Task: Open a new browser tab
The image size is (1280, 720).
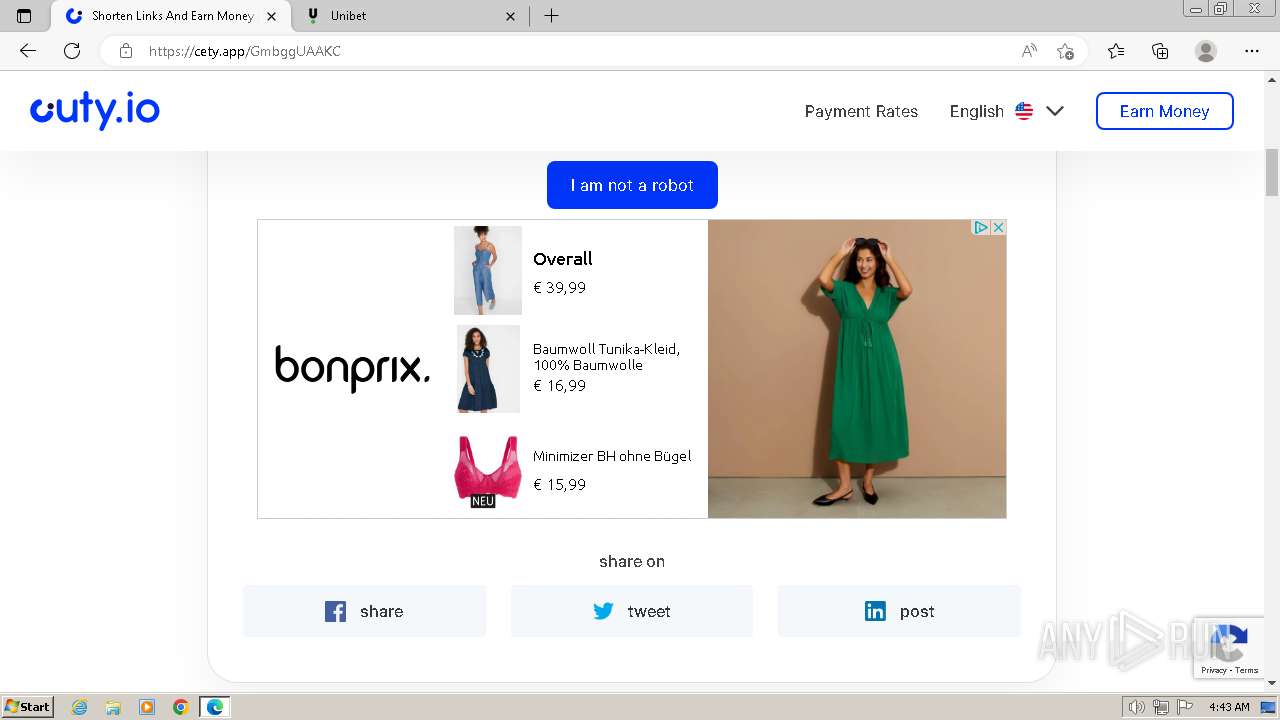Action: click(551, 16)
